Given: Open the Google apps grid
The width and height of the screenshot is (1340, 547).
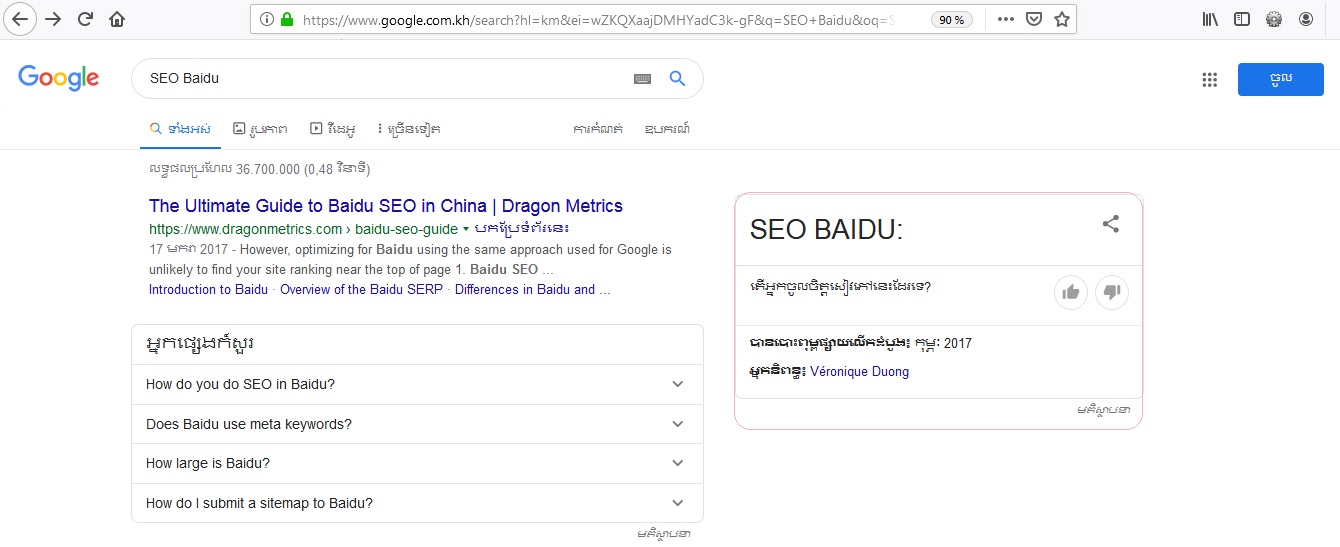Looking at the screenshot, I should pos(1209,80).
